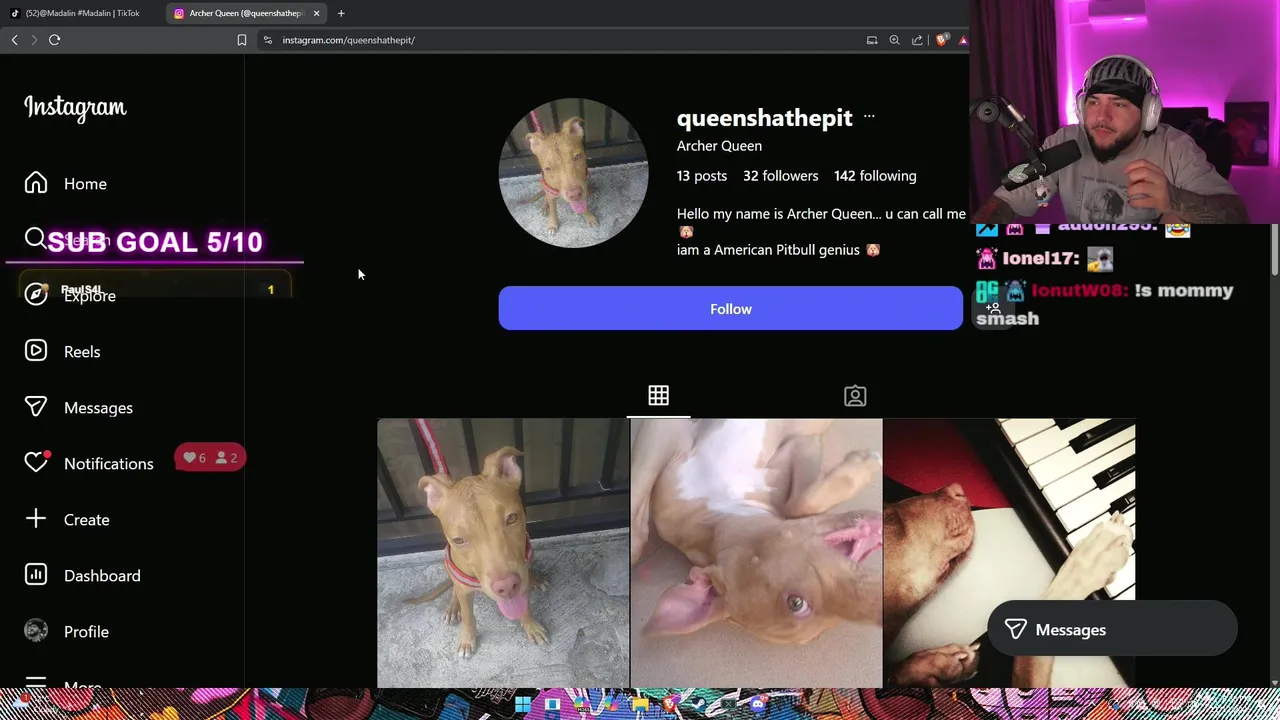This screenshot has height=720, width=1280.
Task: Open the dog profile picture
Action: click(x=573, y=173)
